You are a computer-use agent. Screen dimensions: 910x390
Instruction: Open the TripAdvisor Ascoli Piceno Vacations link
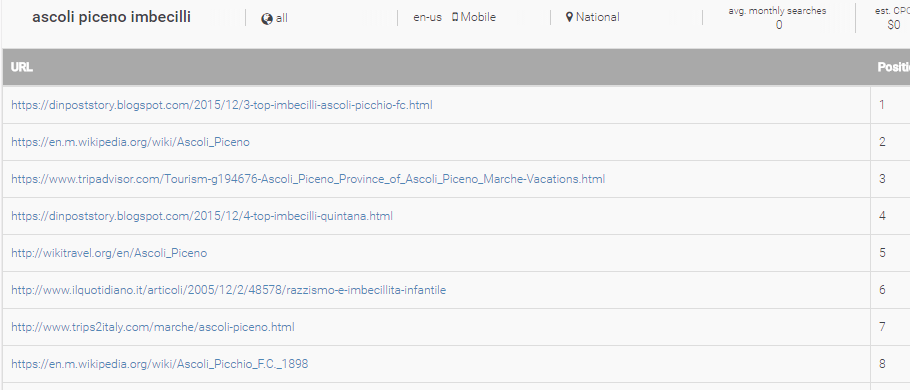[308, 179]
